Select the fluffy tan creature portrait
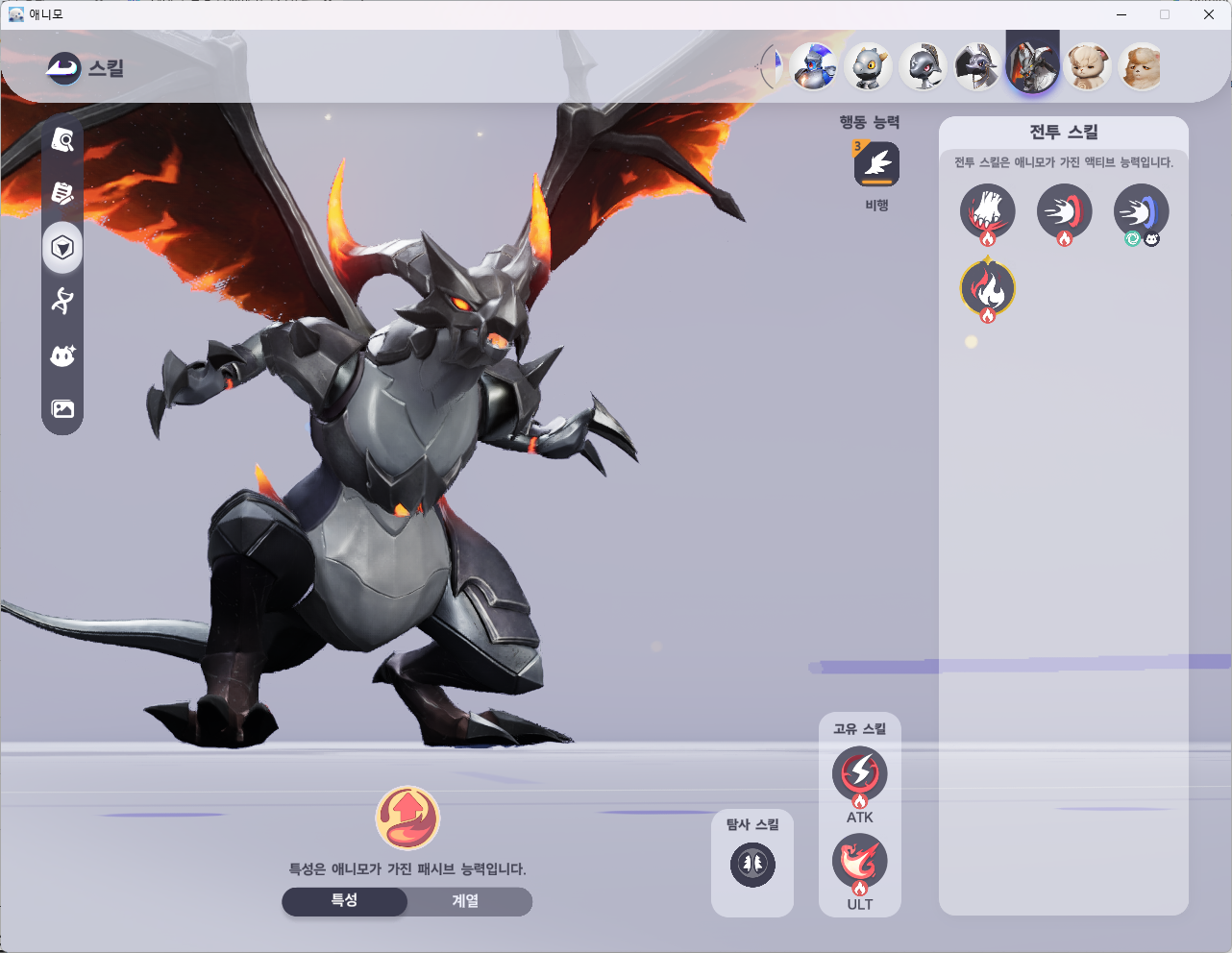 tap(1143, 67)
